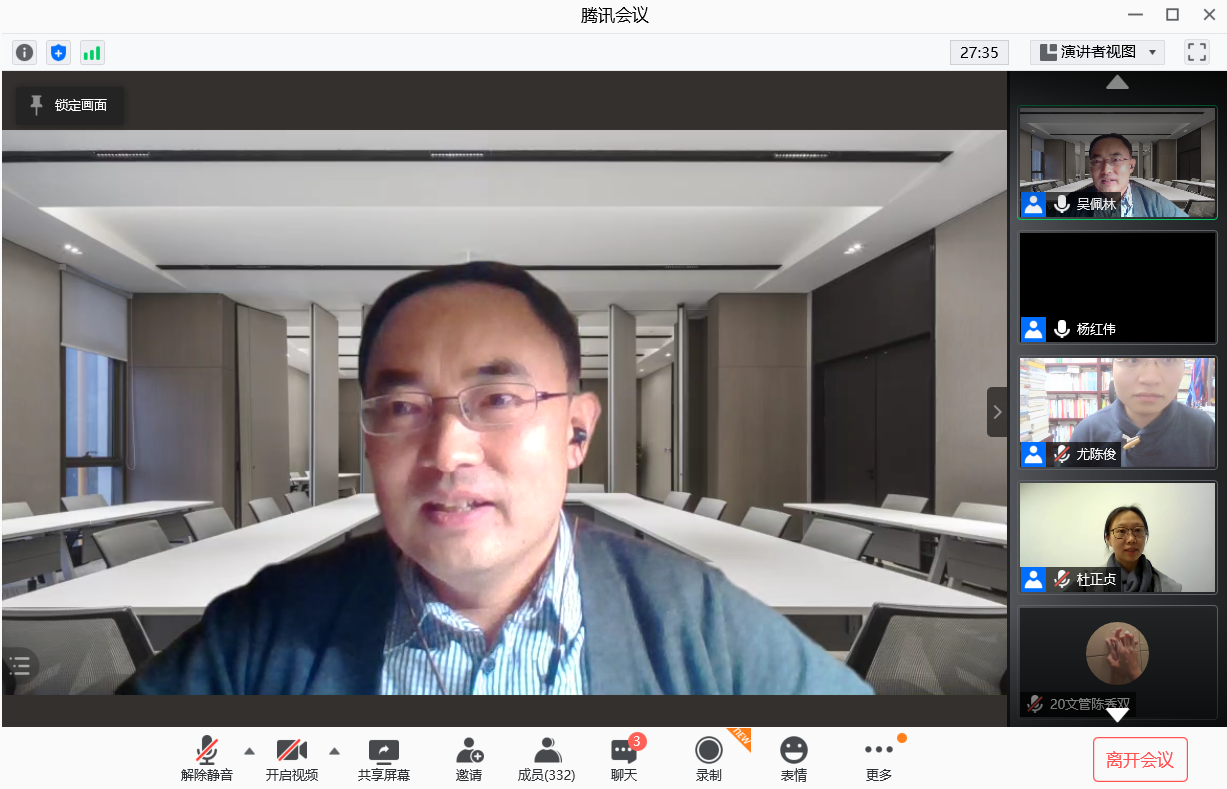Viewport: 1227px width, 789px height.
Task: Open the More (更多) menu
Action: click(x=879, y=759)
